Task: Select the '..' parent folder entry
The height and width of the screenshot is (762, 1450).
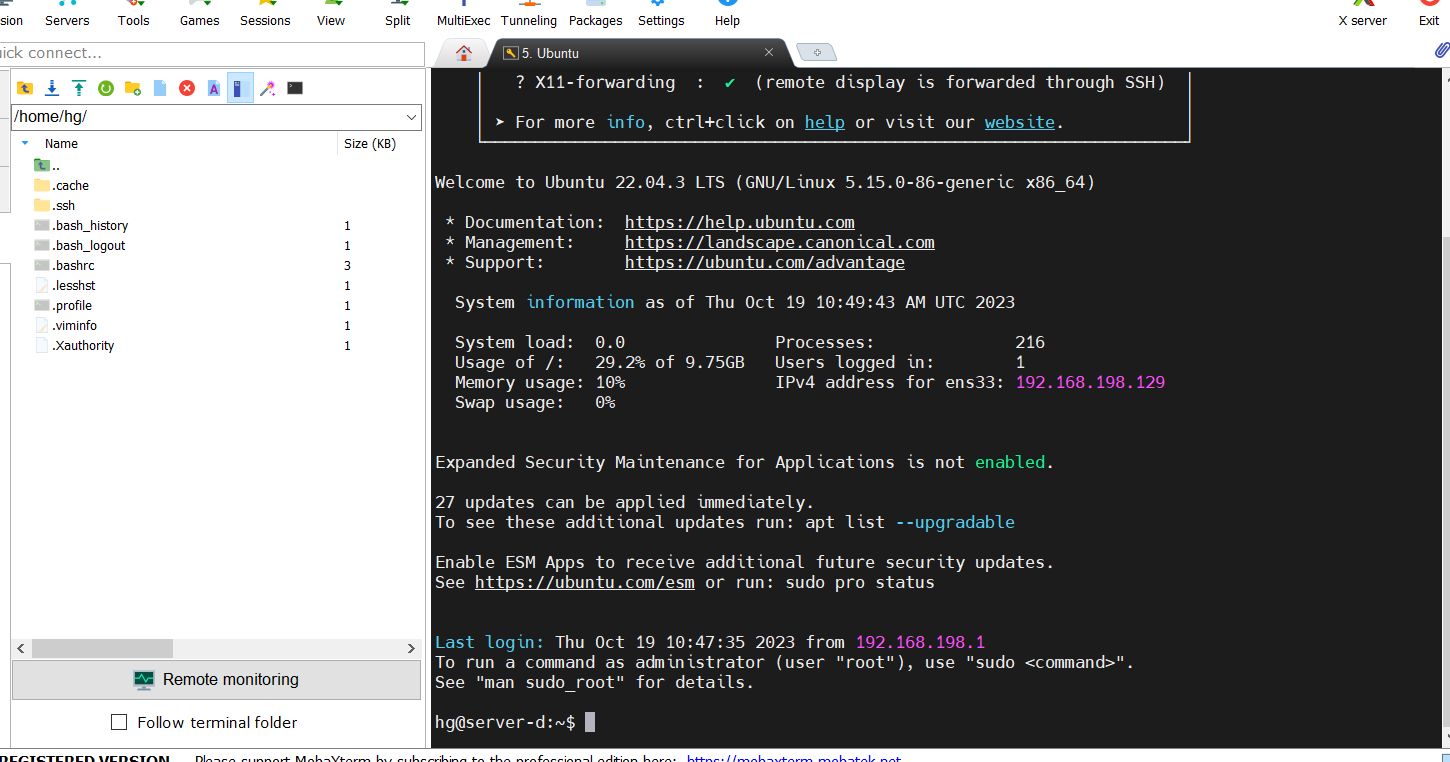Action: (x=48, y=165)
